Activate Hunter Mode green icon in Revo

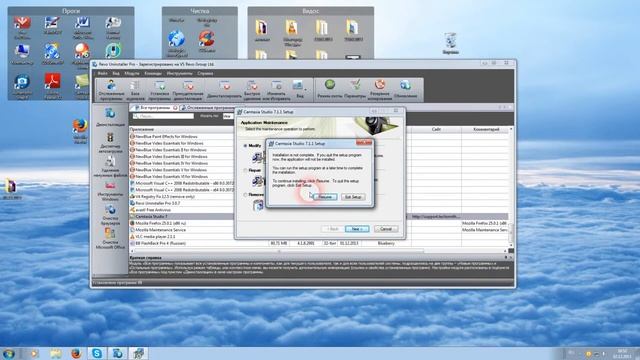click(330, 89)
